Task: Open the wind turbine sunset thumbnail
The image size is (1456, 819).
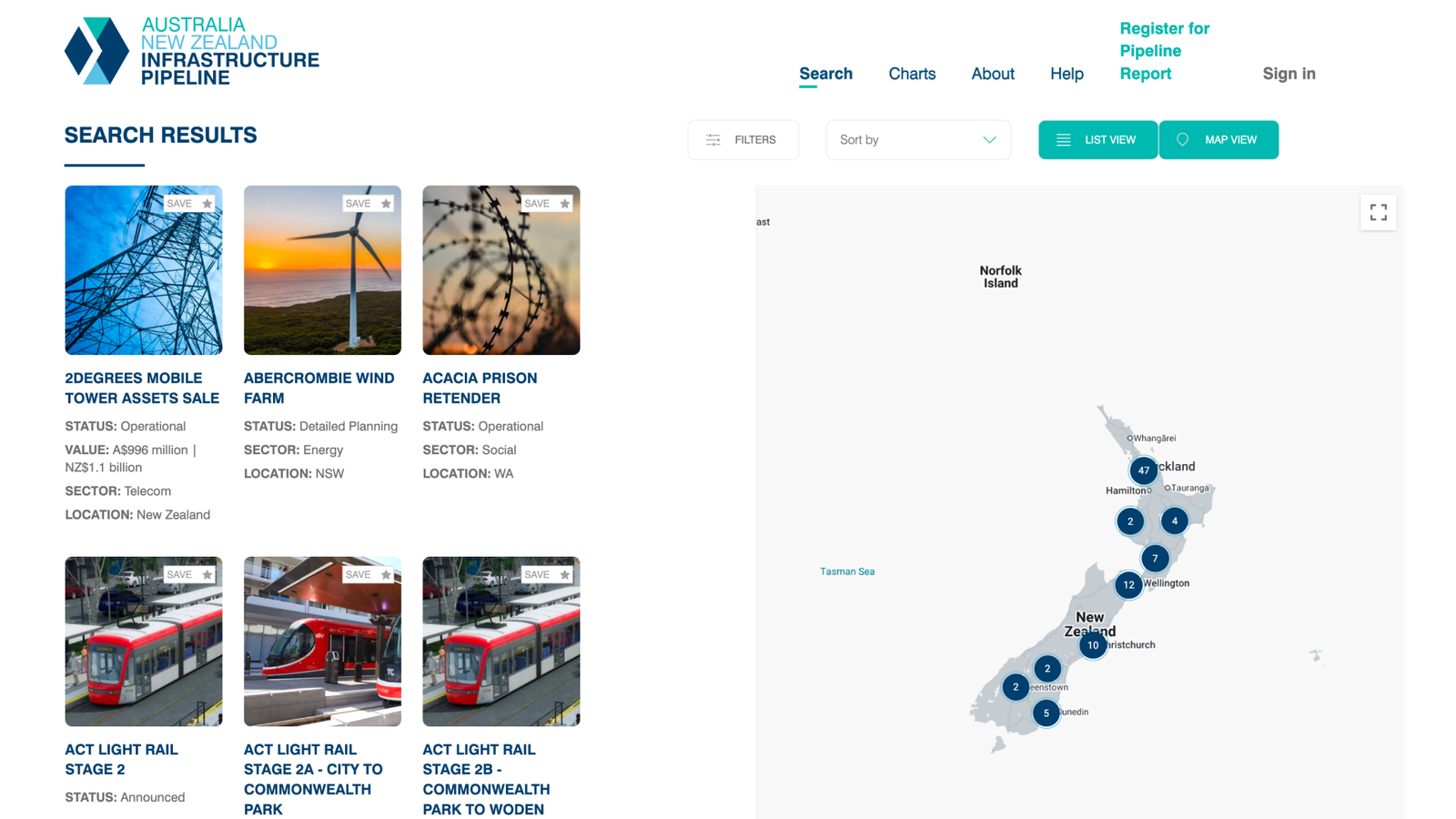Action: 322,270
